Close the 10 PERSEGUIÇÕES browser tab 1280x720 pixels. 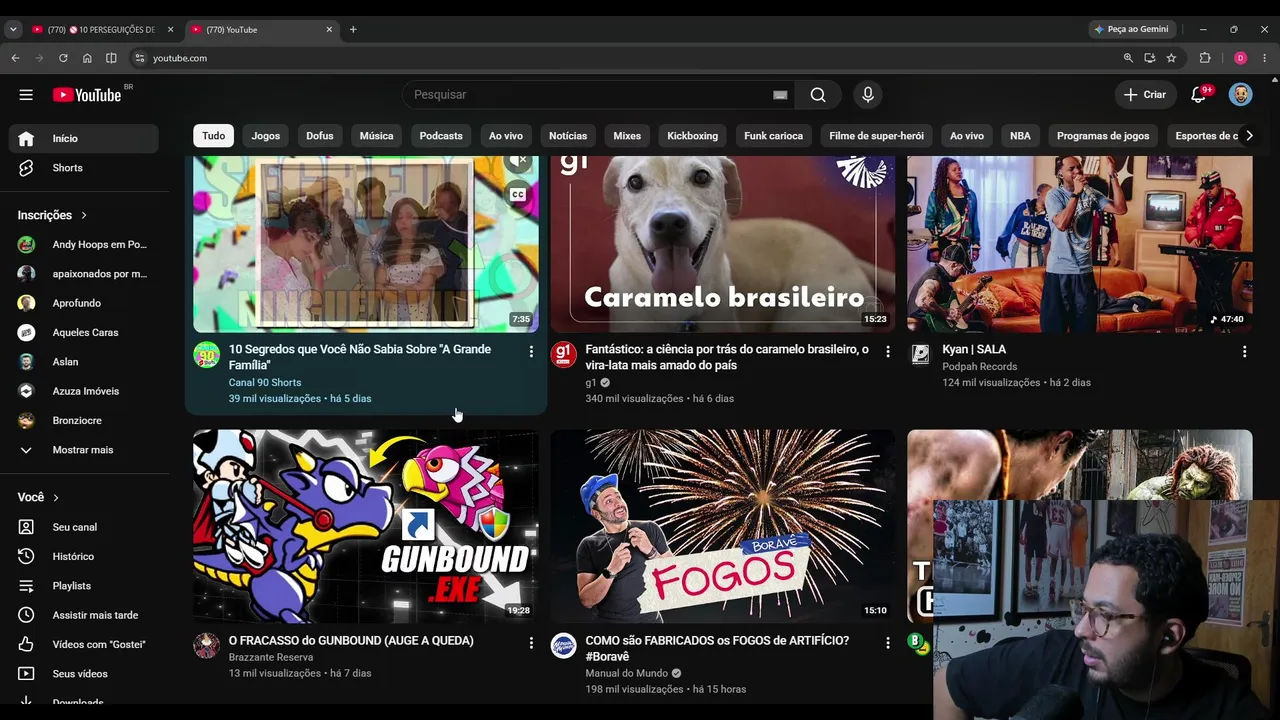(x=170, y=30)
